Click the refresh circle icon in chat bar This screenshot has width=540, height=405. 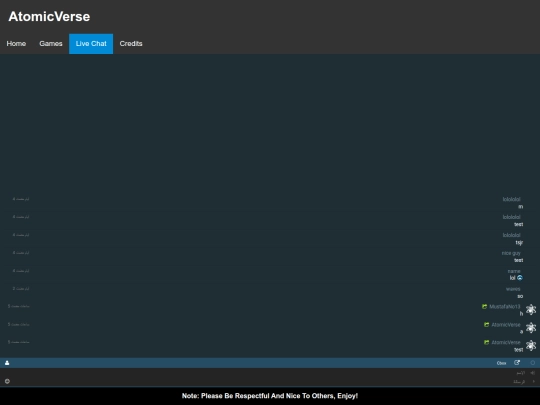pos(533,363)
